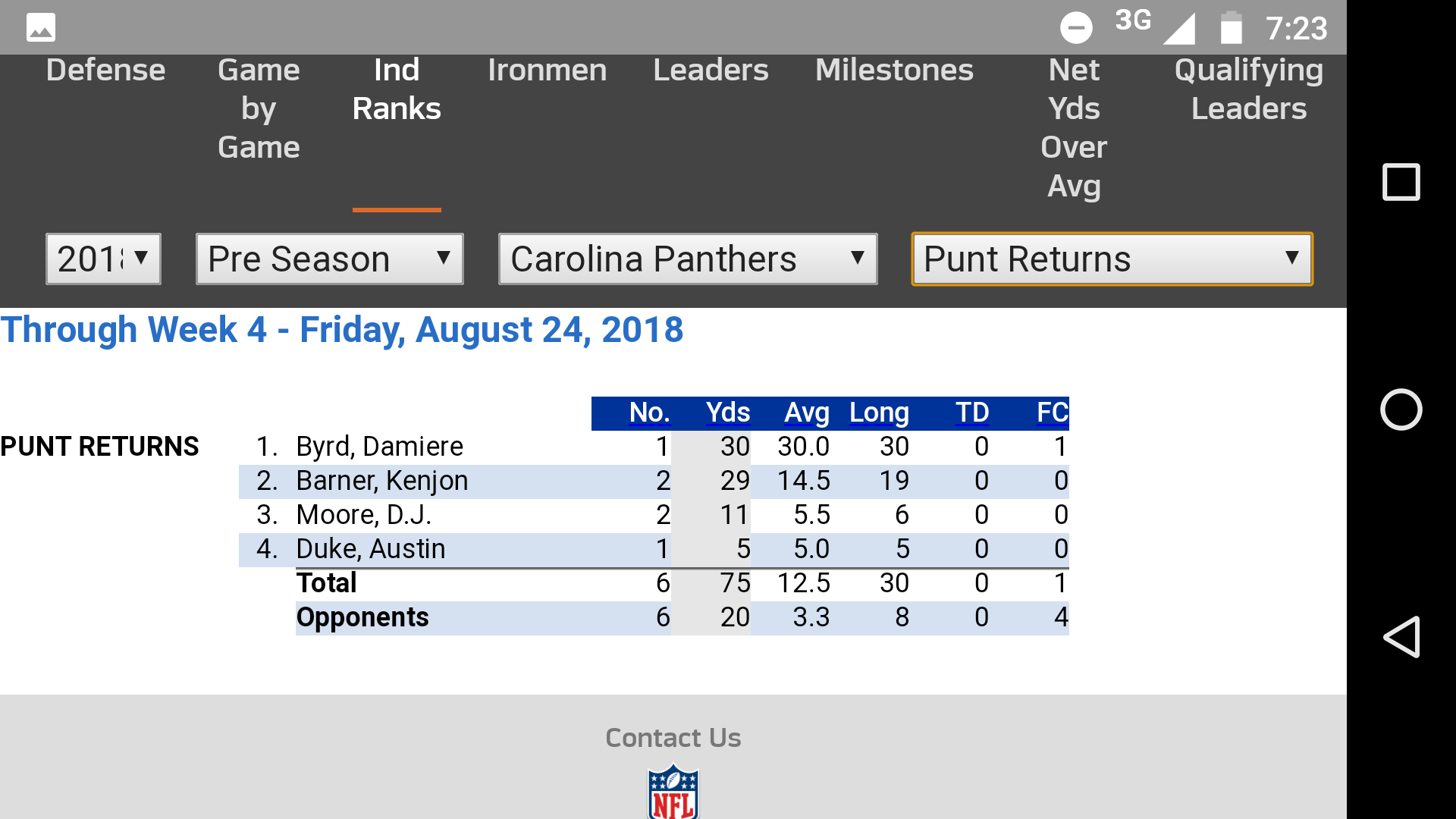Go to the Milestones tab
Viewport: 1456px width, 819px height.
tap(894, 71)
